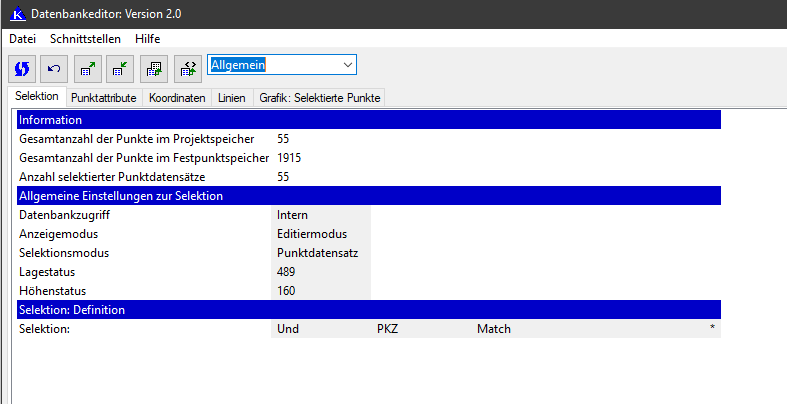Show the Grafik: Selektierte Punkte tab
This screenshot has width=787, height=404.
pyautogui.click(x=319, y=98)
